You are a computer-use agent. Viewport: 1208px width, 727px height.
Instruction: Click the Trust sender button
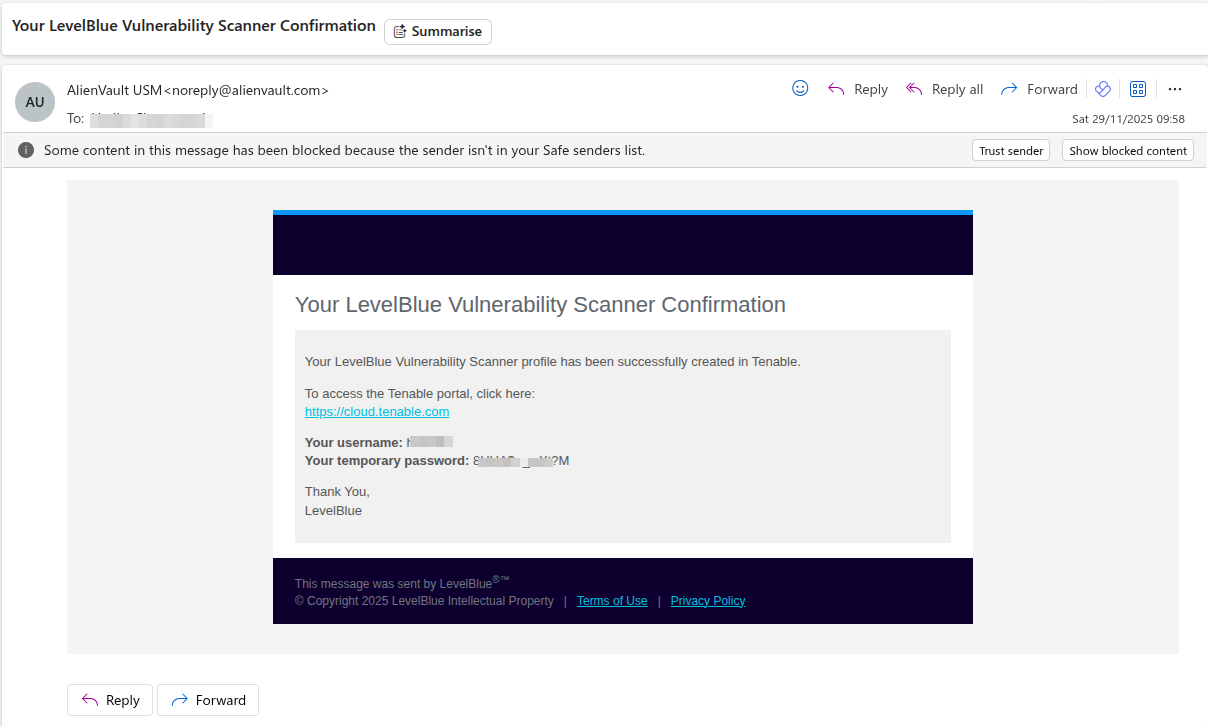pyautogui.click(x=1011, y=151)
